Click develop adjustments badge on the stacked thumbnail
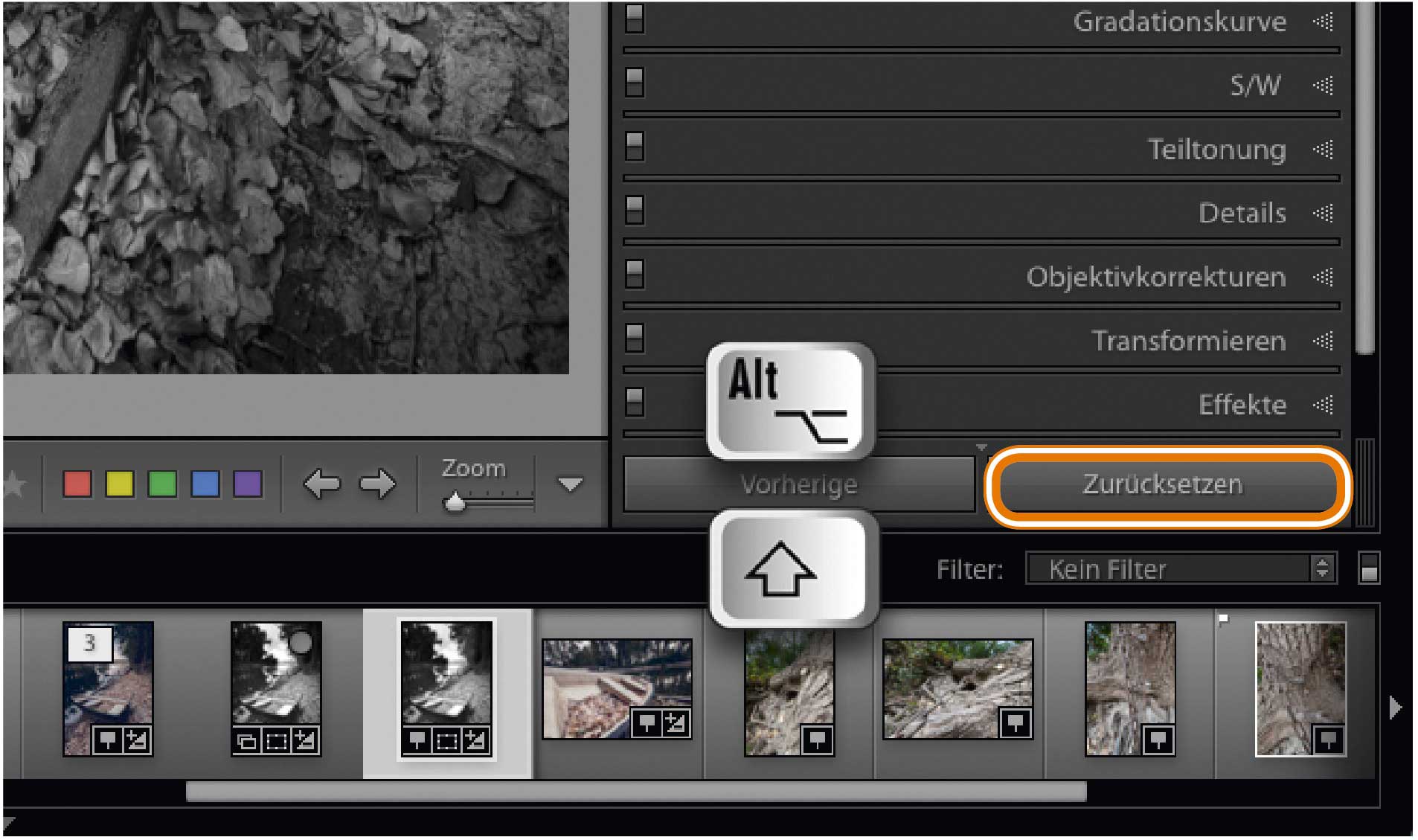1418x840 pixels. [136, 740]
